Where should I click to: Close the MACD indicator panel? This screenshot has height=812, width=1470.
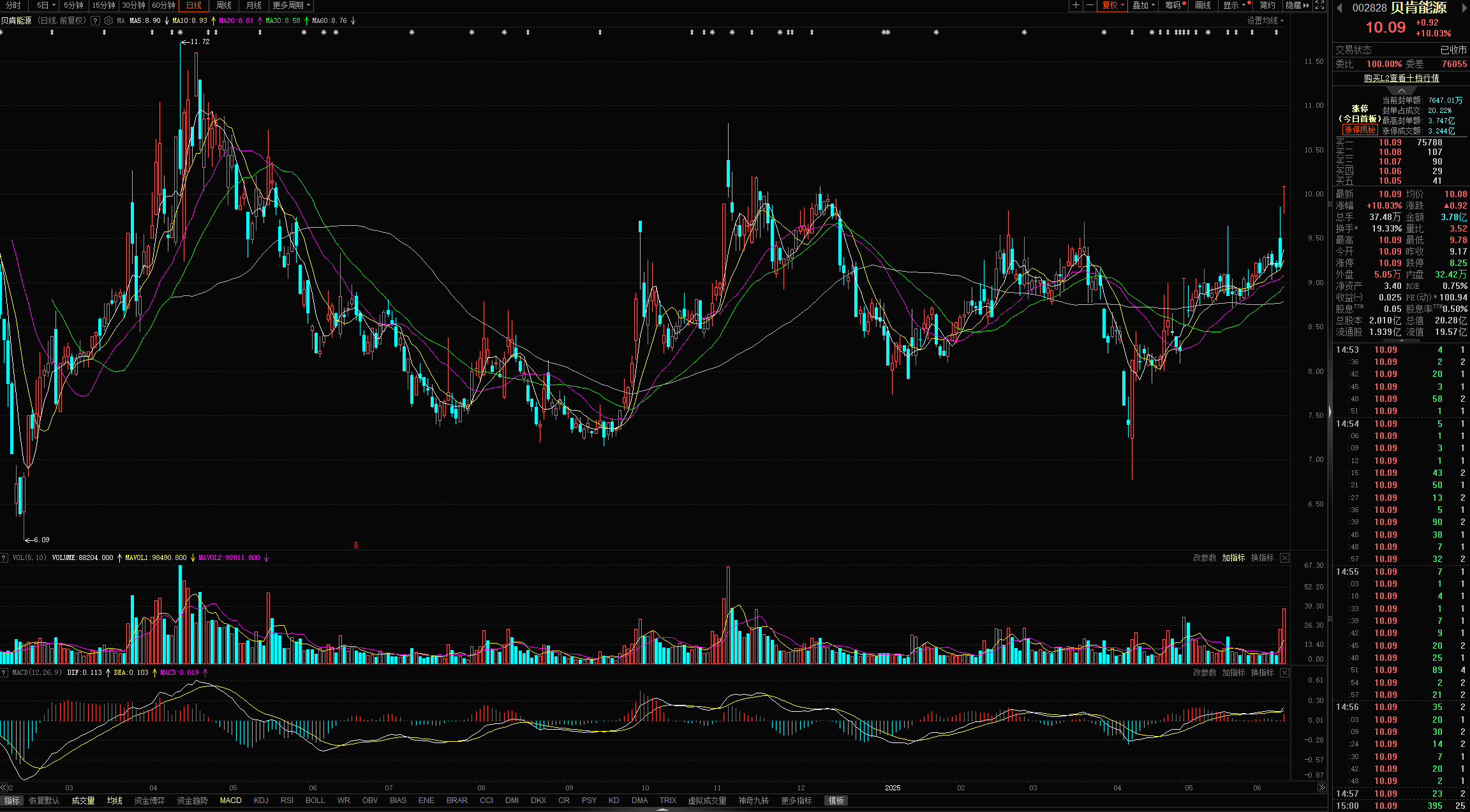coord(1284,672)
